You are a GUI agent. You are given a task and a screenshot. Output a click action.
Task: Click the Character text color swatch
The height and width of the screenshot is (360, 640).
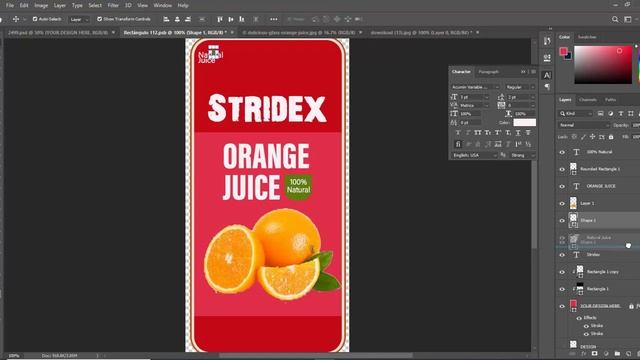[x=524, y=122]
